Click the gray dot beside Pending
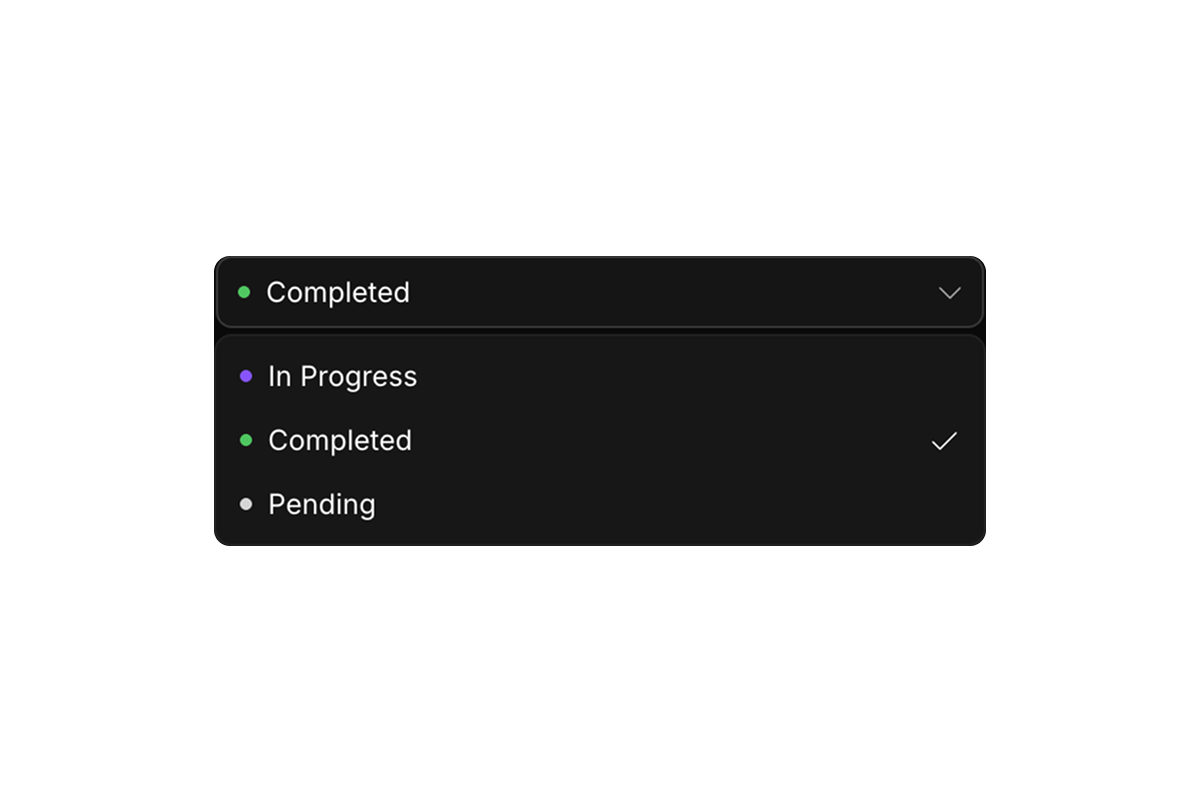The height and width of the screenshot is (800, 1200). pyautogui.click(x=246, y=504)
